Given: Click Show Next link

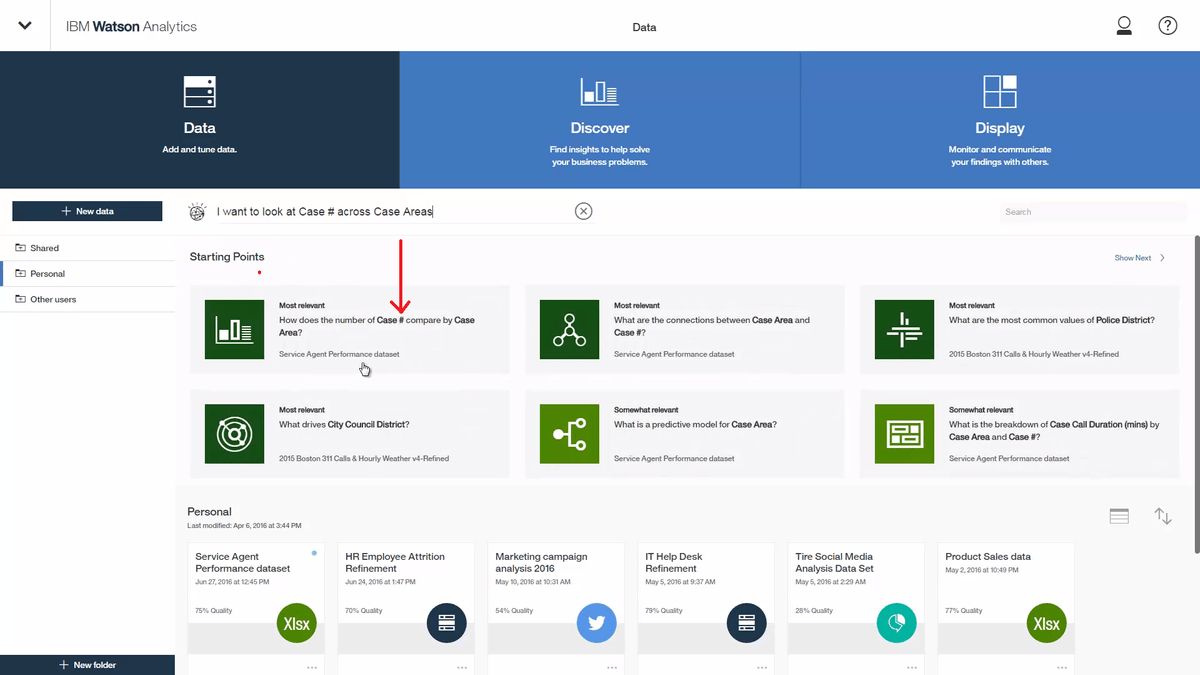Looking at the screenshot, I should coord(1133,258).
